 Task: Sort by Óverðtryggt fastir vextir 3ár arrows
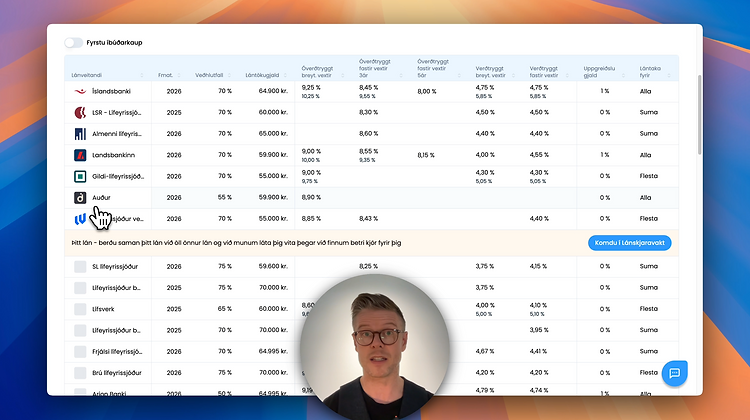[x=401, y=75]
